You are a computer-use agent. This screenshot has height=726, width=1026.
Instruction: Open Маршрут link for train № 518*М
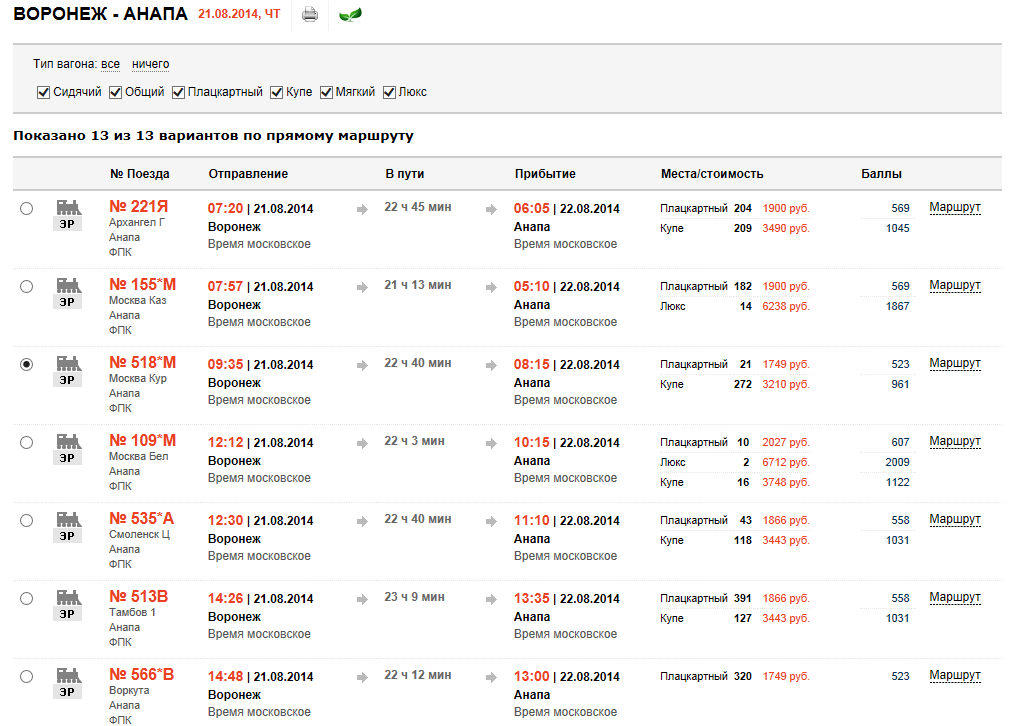pyautogui.click(x=955, y=363)
